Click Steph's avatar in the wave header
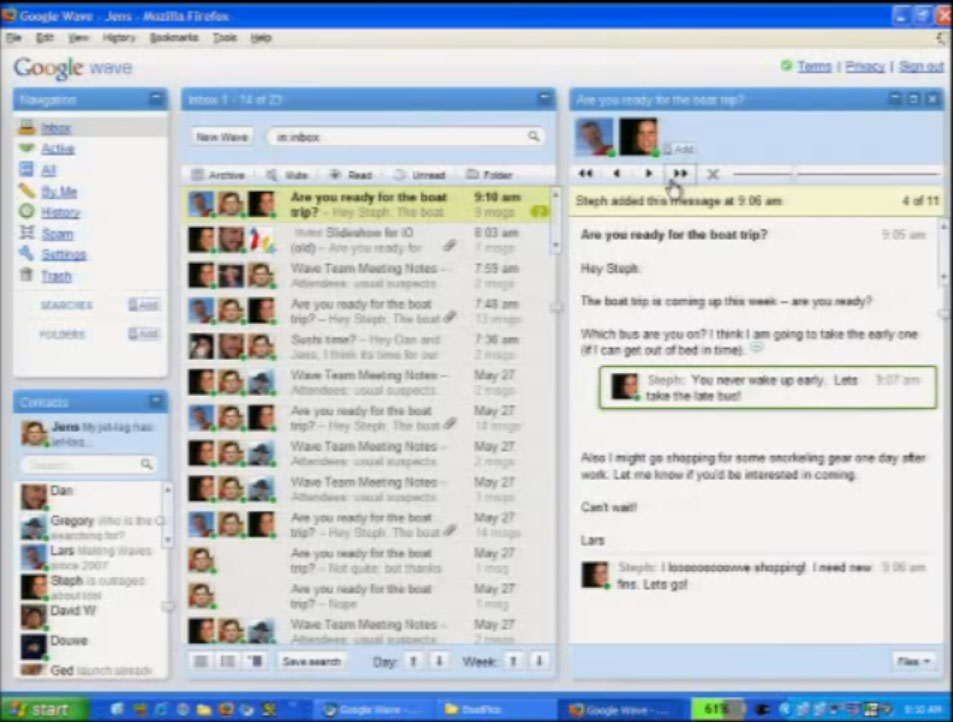The width and height of the screenshot is (953, 722). tap(638, 137)
